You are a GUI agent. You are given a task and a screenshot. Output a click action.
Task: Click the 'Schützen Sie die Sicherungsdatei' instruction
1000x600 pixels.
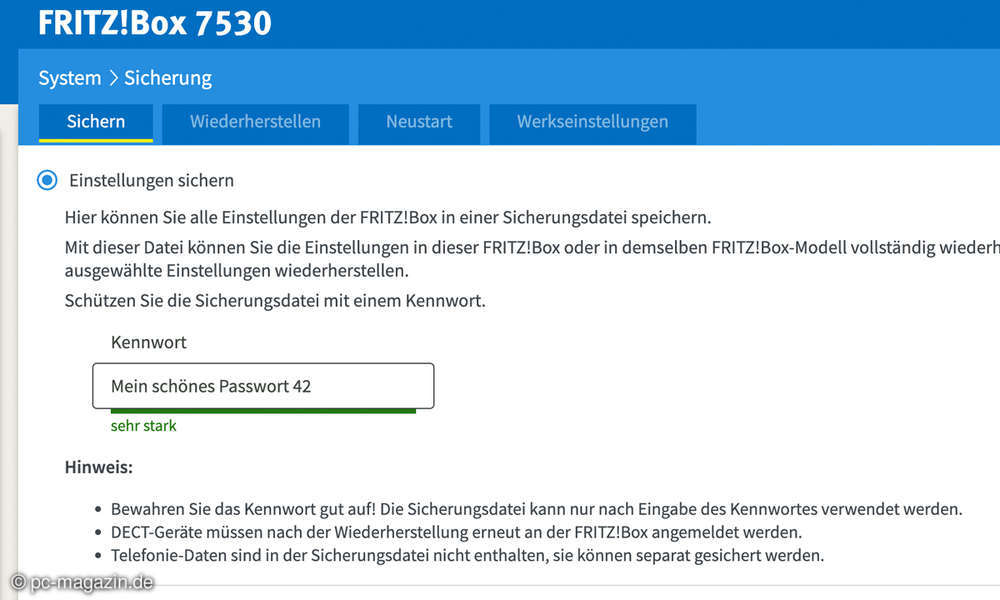click(x=275, y=301)
